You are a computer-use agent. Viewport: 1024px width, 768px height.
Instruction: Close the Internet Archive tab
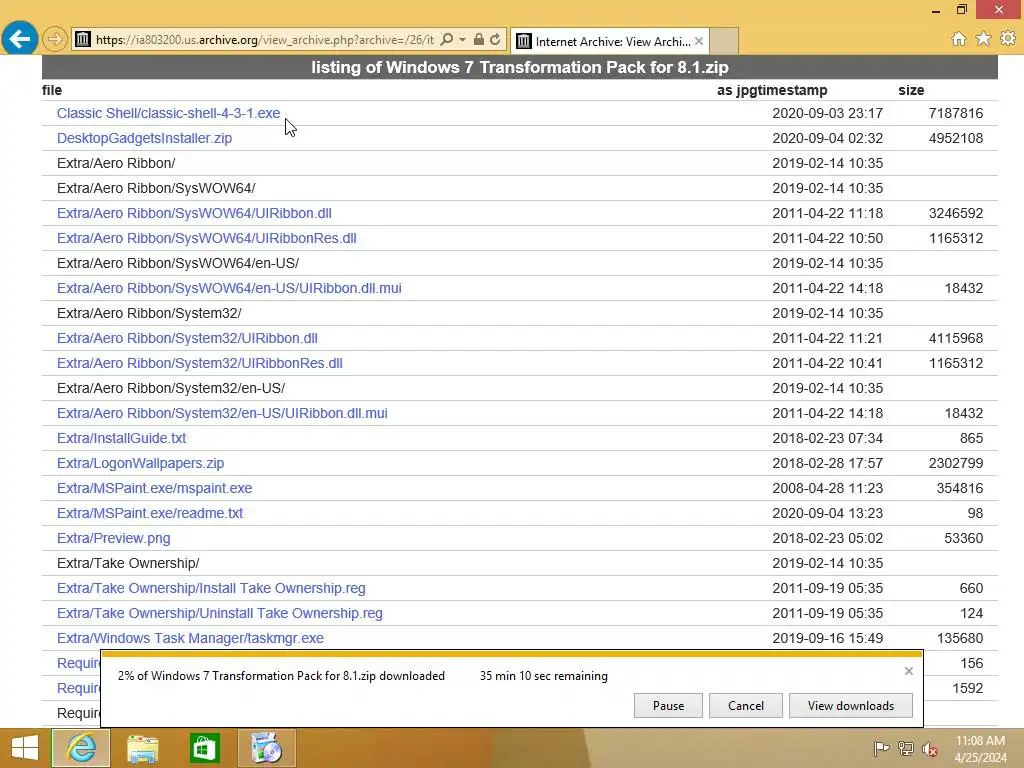tap(699, 41)
